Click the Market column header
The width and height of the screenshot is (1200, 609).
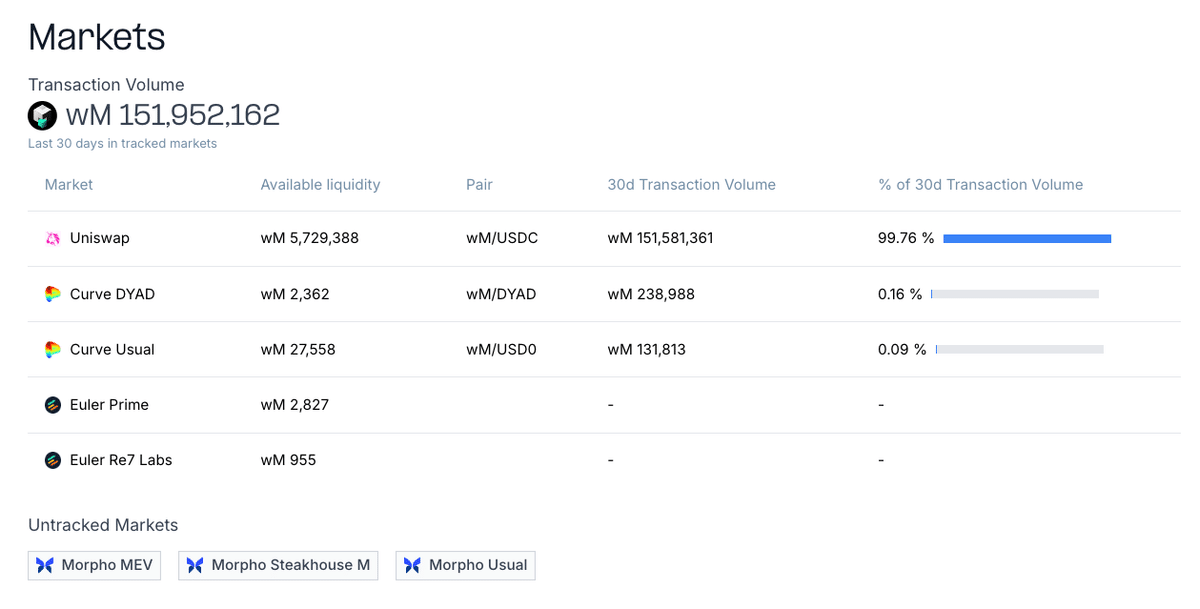click(69, 185)
